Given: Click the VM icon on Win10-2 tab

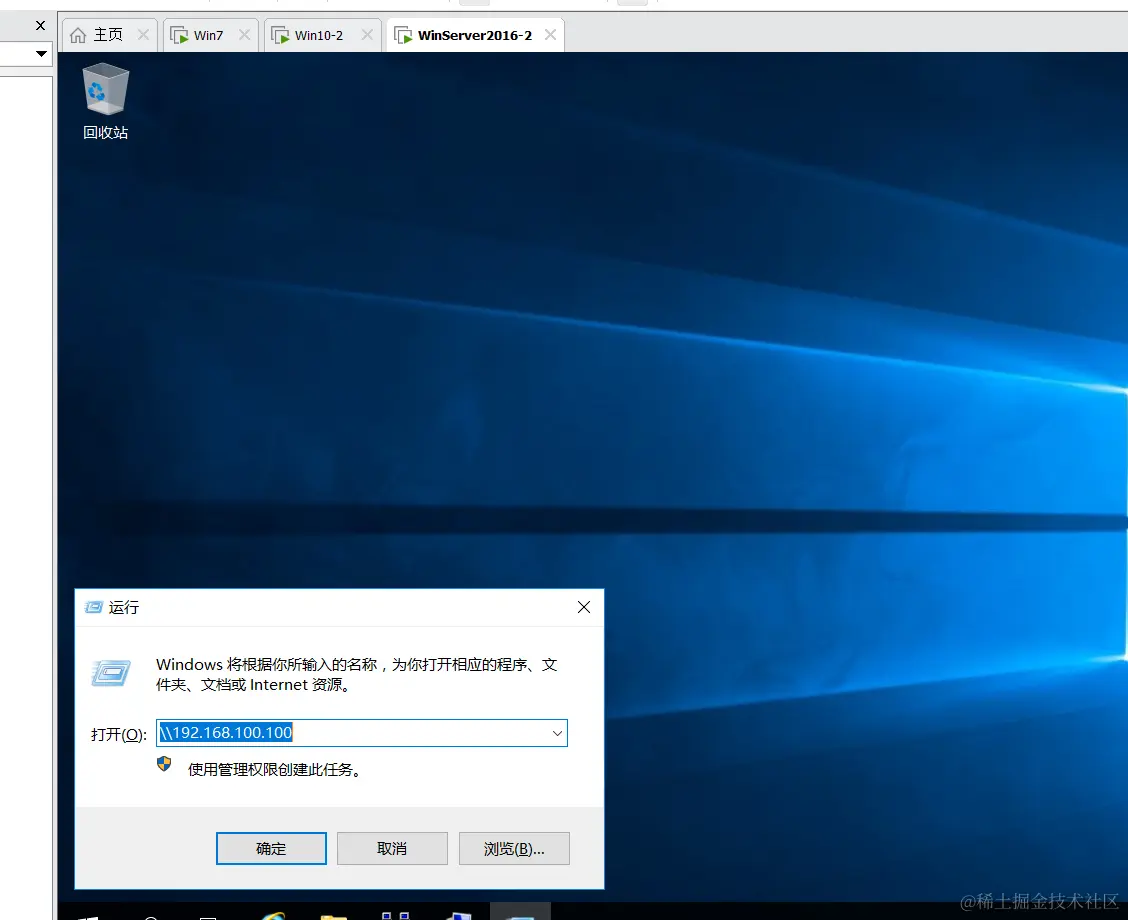Looking at the screenshot, I should pyautogui.click(x=281, y=35).
